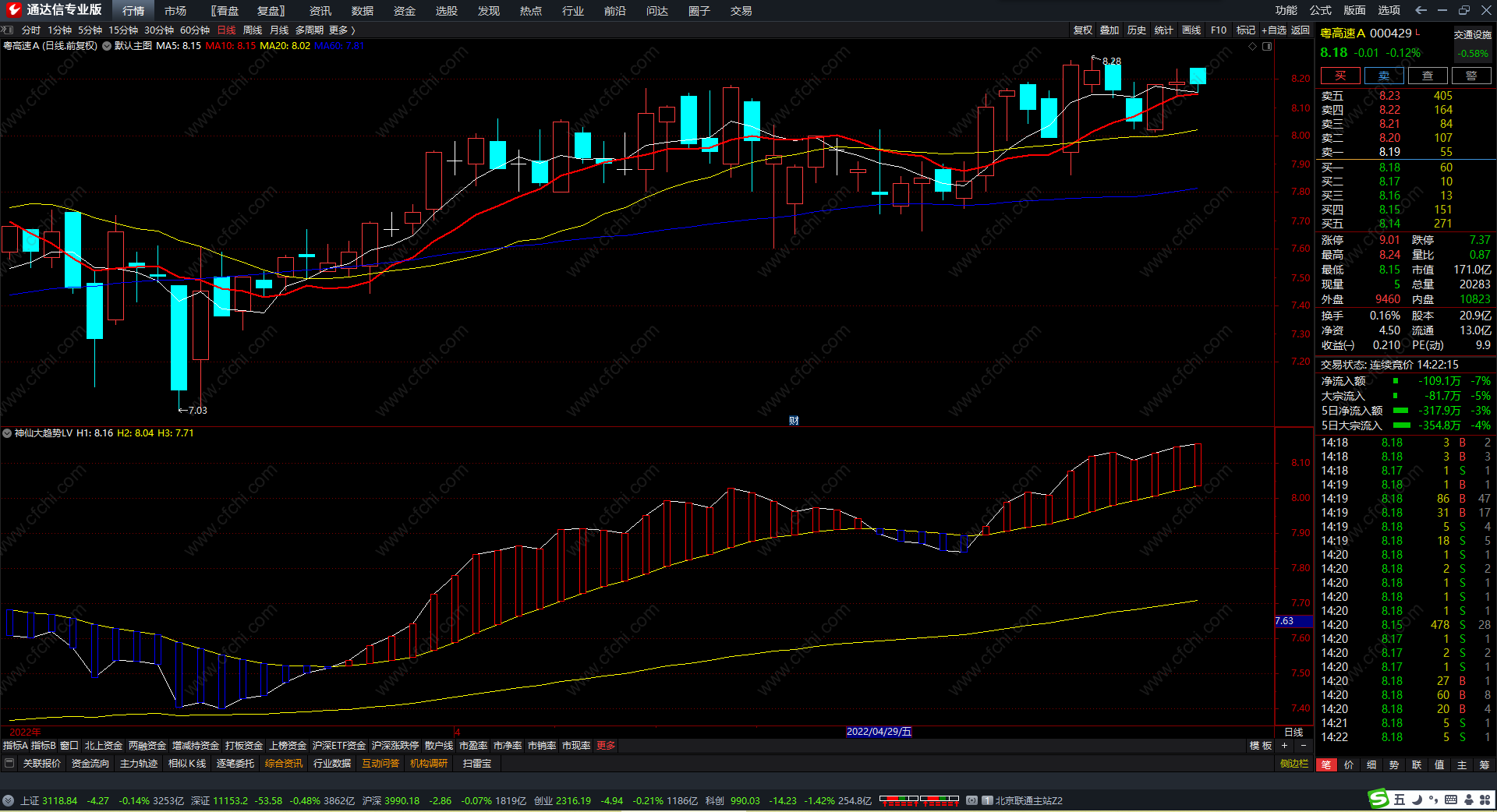Open the 复权 adjustment dropdown
This screenshot has height=812, width=1497.
[1083, 30]
